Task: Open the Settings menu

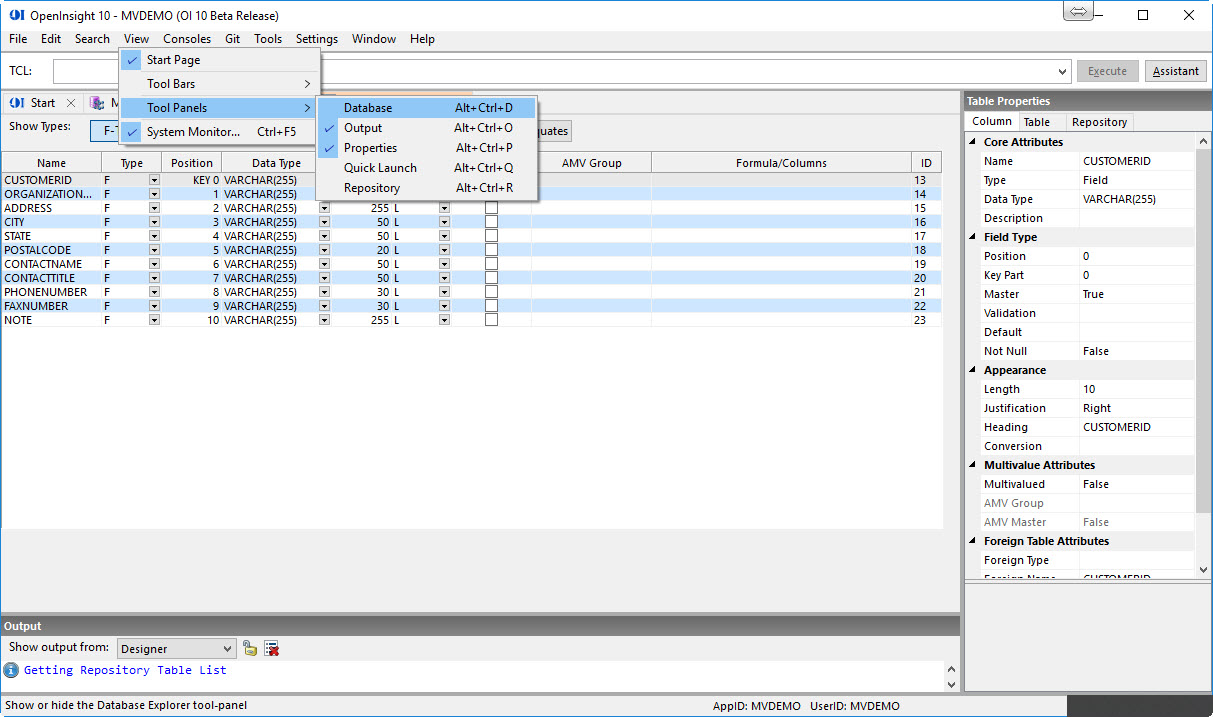Action: tap(317, 39)
